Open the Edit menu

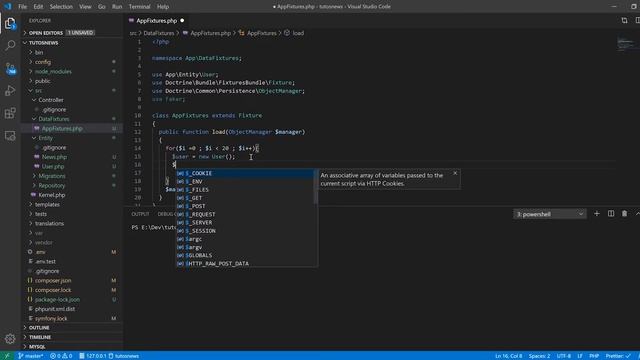tap(38, 7)
